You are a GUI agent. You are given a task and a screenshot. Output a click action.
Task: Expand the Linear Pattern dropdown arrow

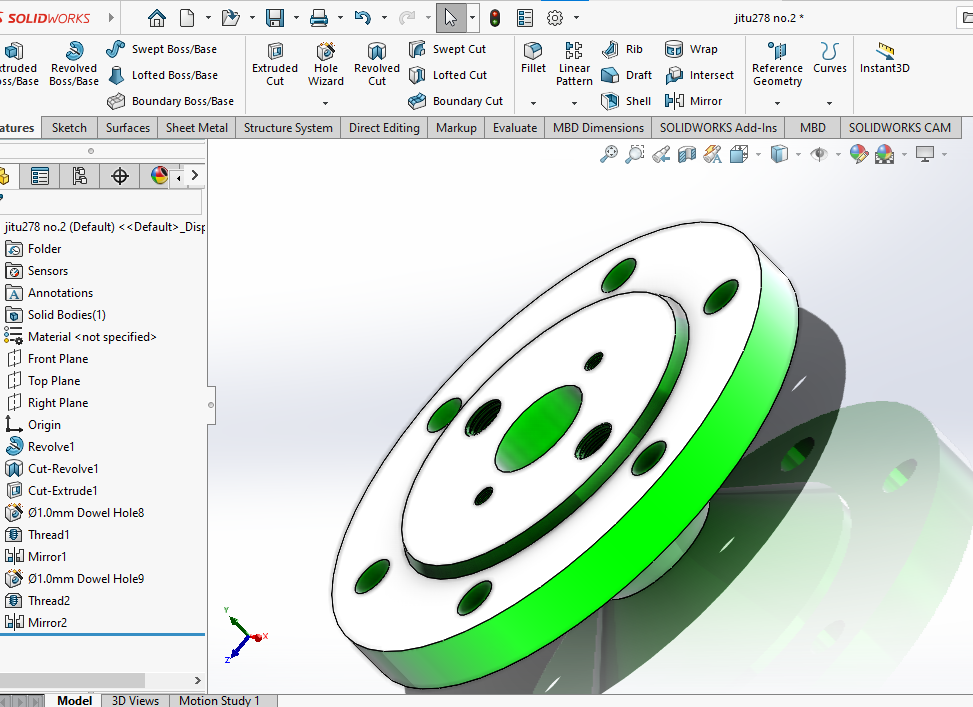coord(574,103)
